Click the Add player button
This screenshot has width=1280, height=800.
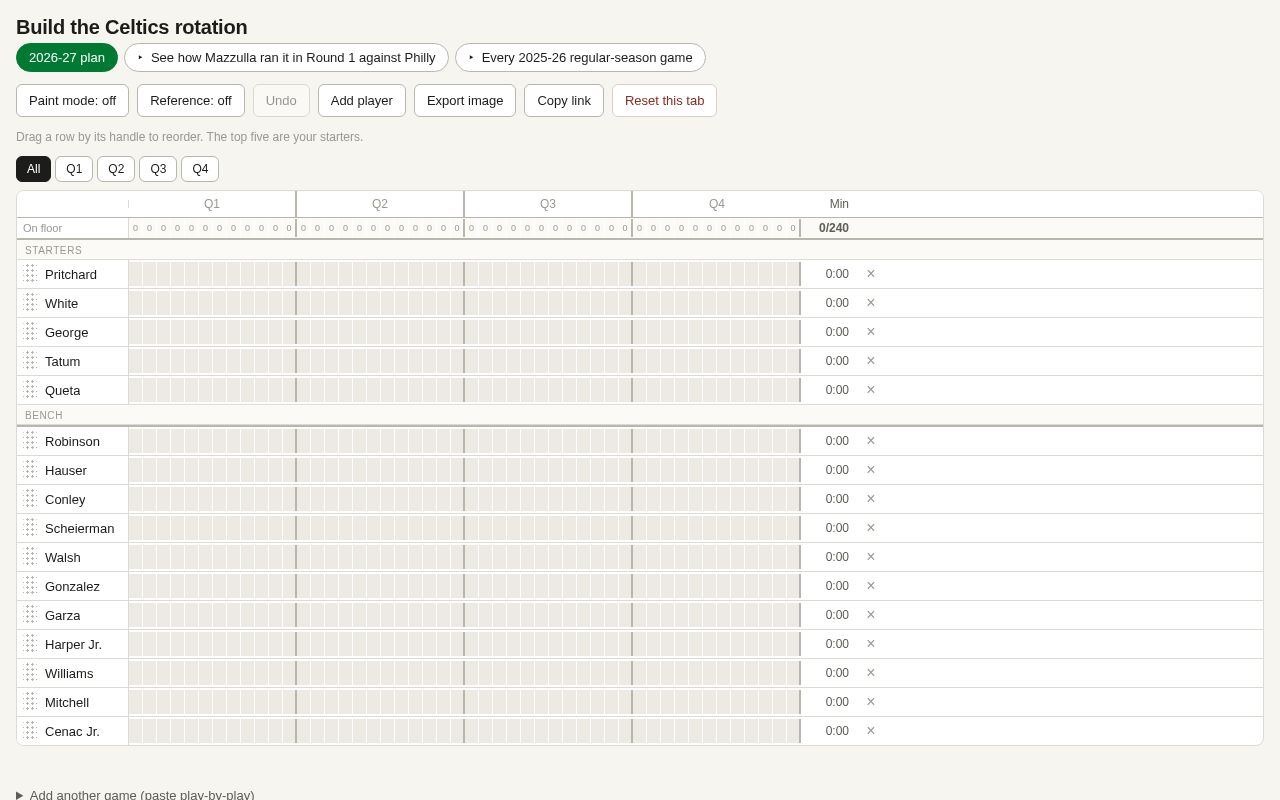(362, 100)
